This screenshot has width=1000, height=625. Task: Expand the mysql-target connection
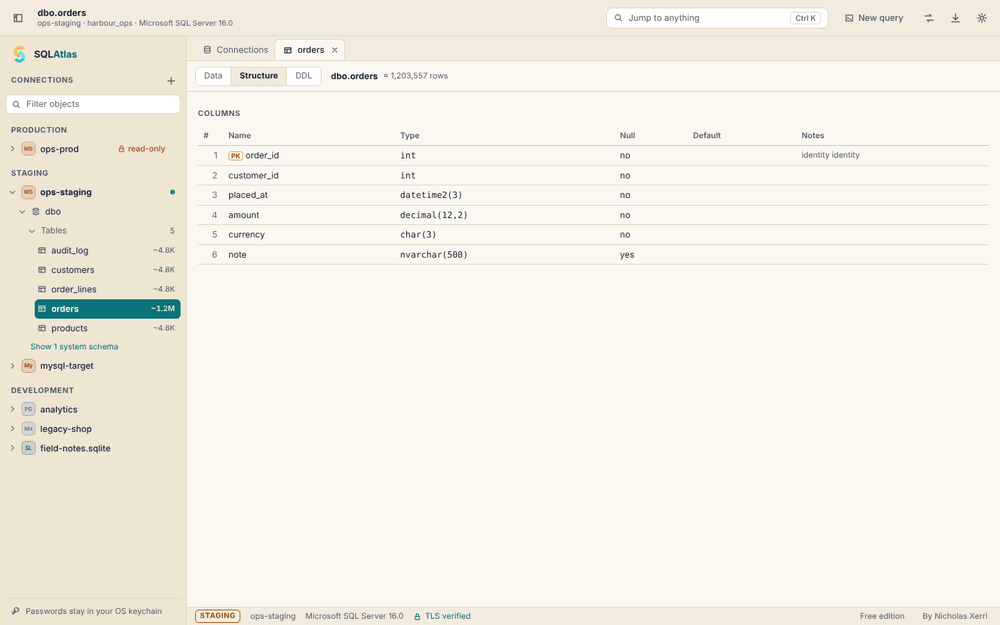[12, 366]
